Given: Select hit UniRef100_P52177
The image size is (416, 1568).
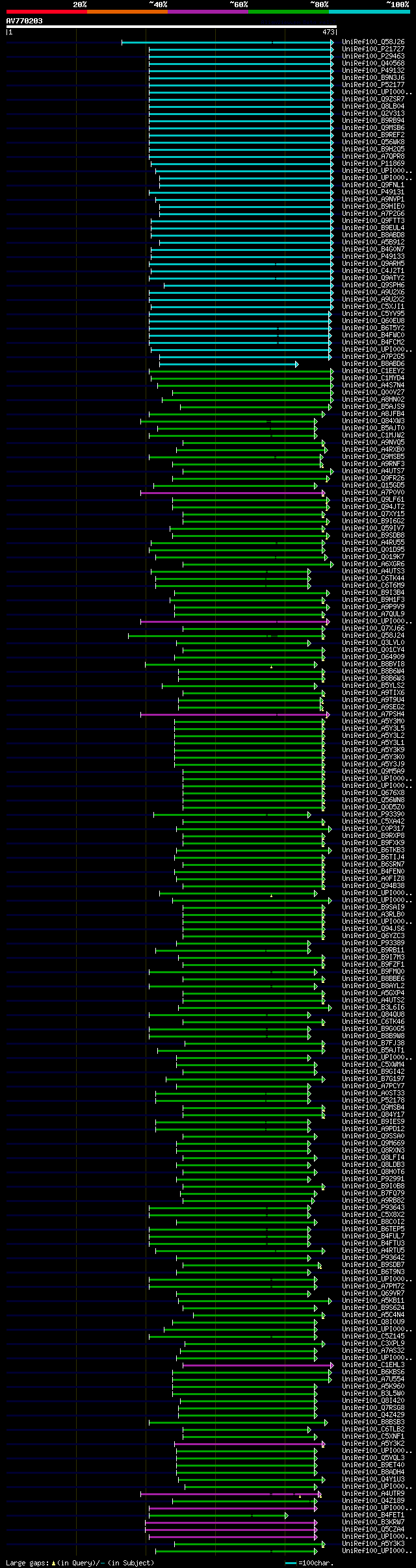Looking at the screenshot, I should coord(373,85).
